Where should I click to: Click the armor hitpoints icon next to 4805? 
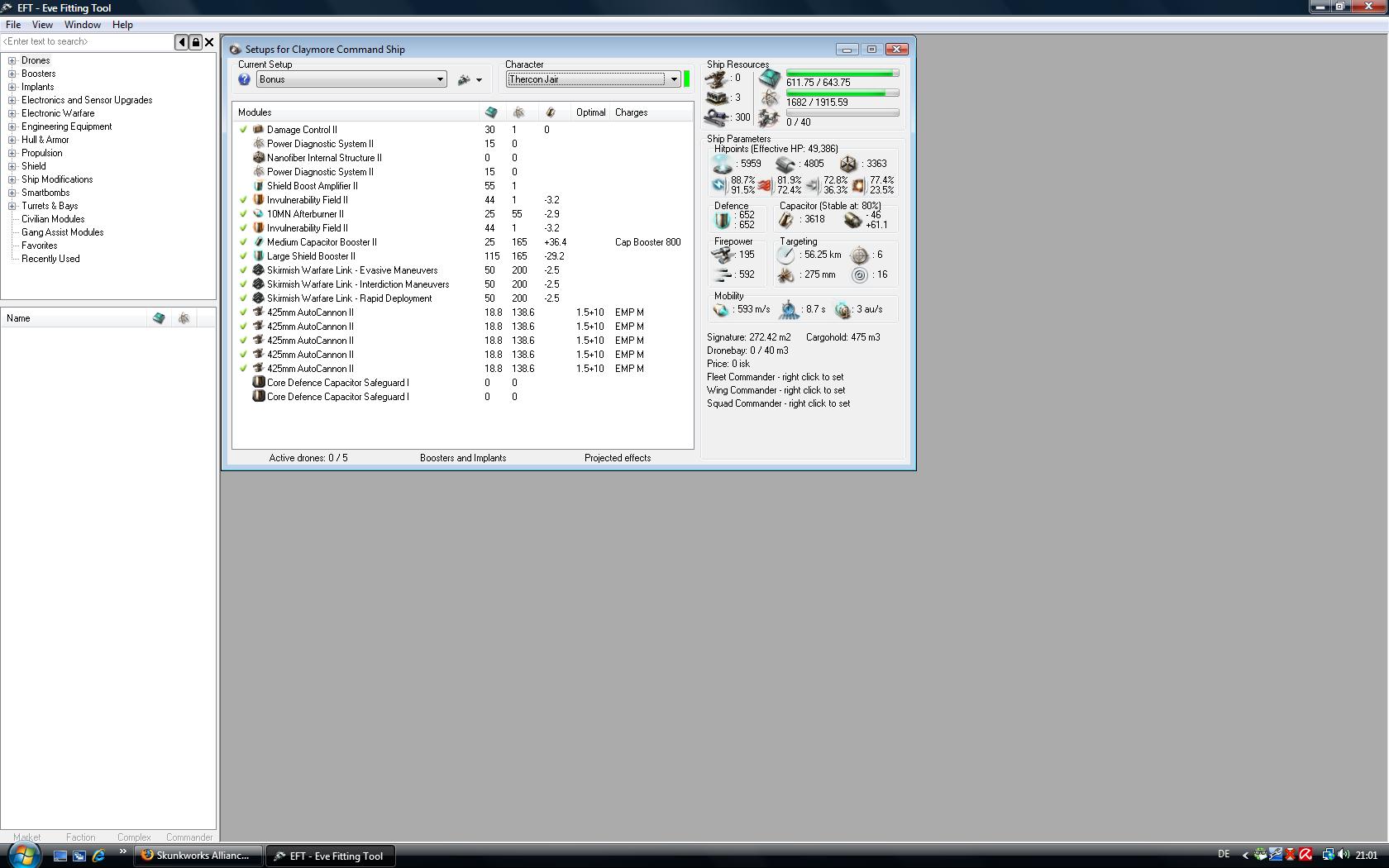[785, 164]
